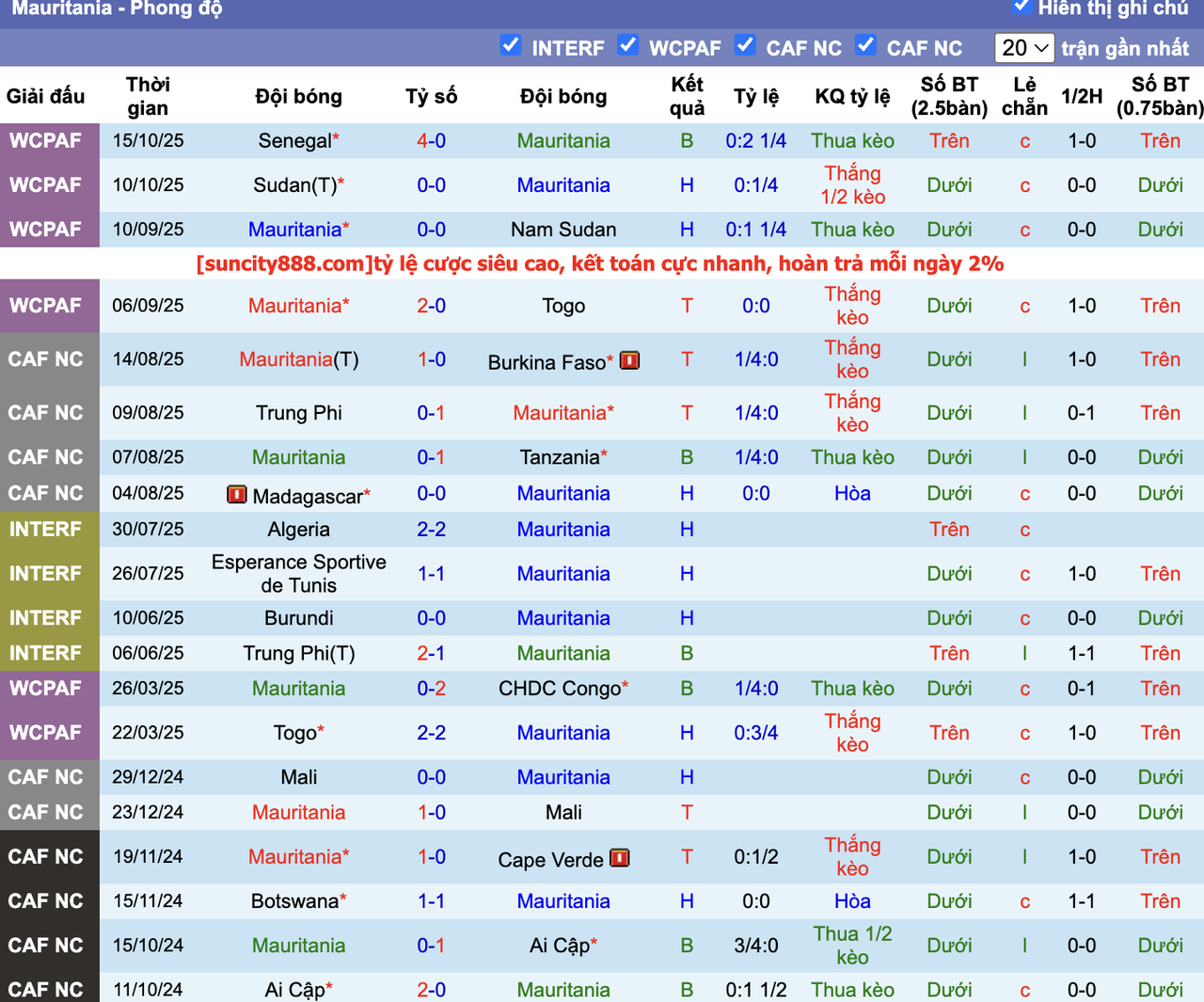Toggle the INTERF filter checkbox
This screenshot has width=1204, height=1002.
511,45
